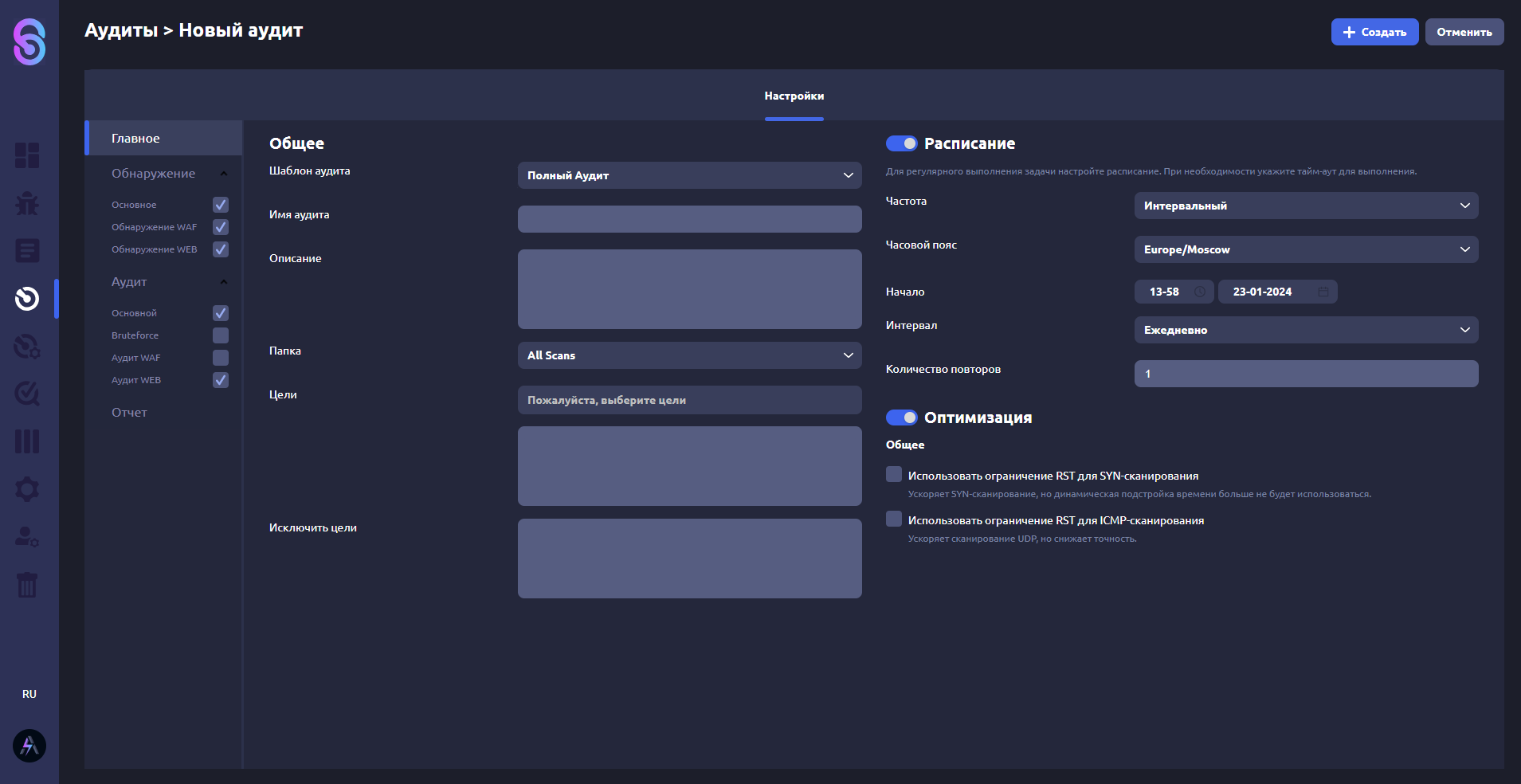
Task: Open the Главное section in side menu
Action: click(163, 138)
